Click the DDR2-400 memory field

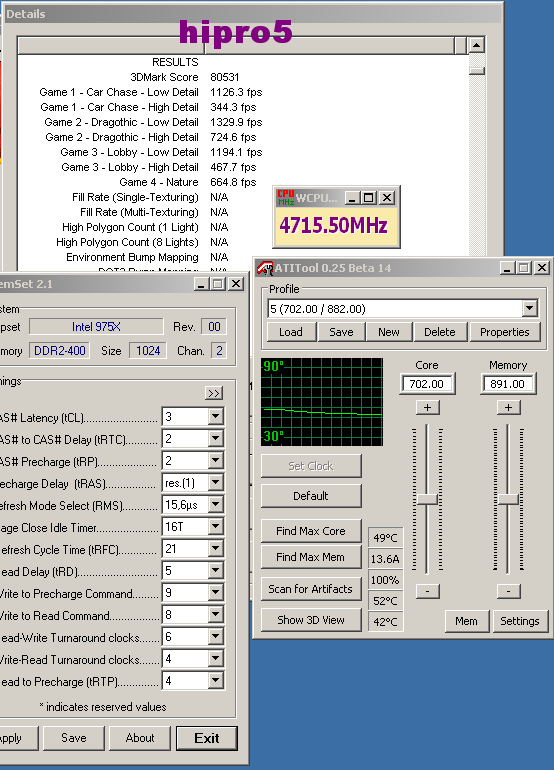point(59,351)
